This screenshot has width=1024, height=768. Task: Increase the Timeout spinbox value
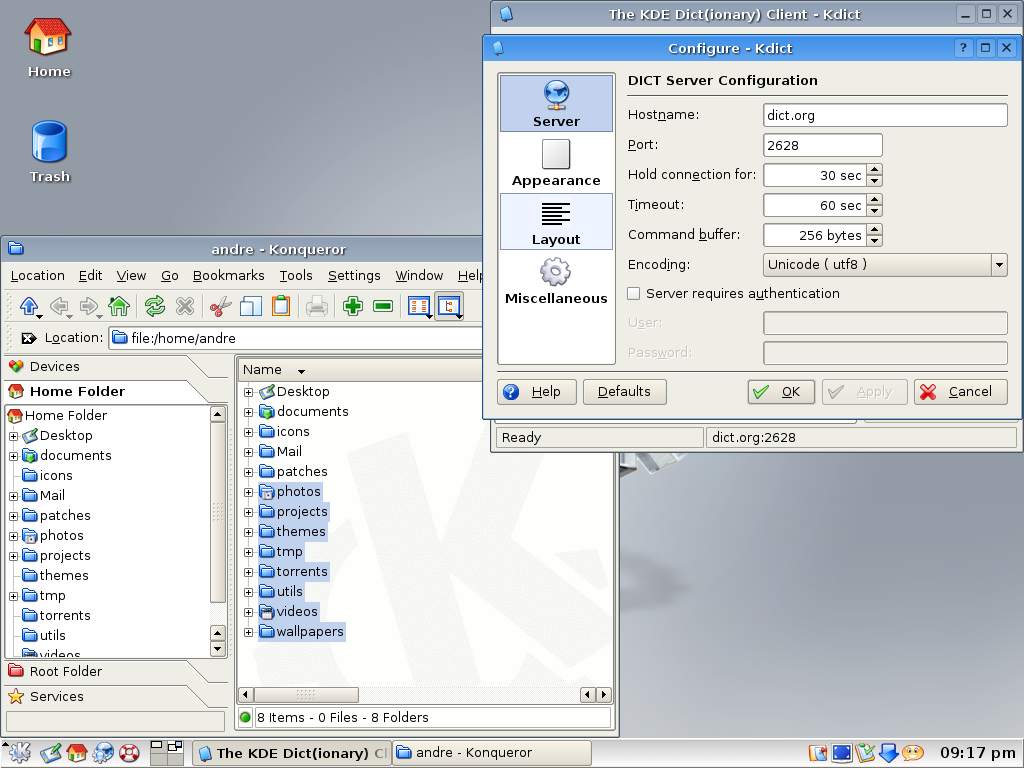[x=874, y=199]
